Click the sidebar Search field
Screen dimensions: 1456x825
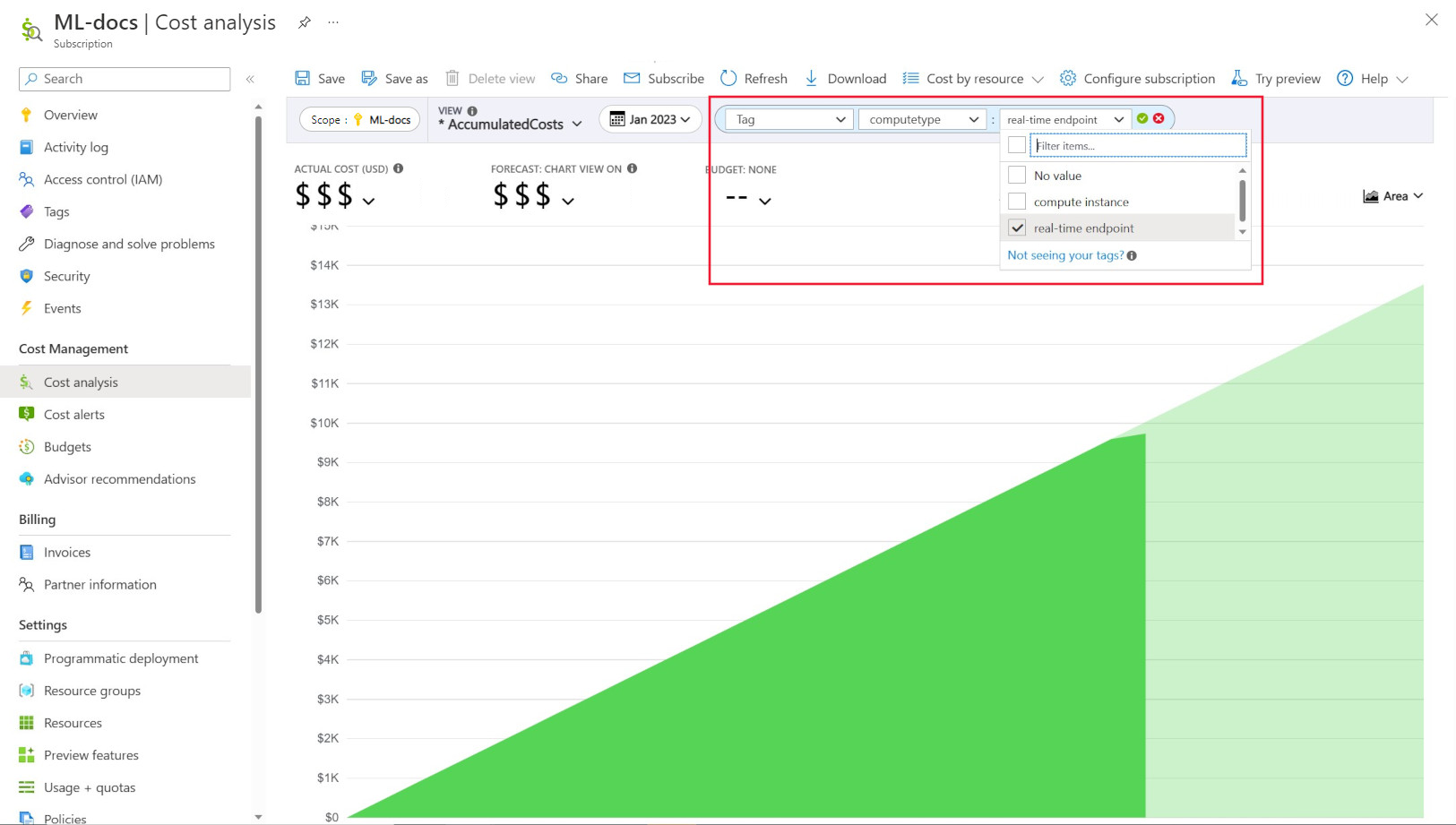pyautogui.click(x=125, y=79)
